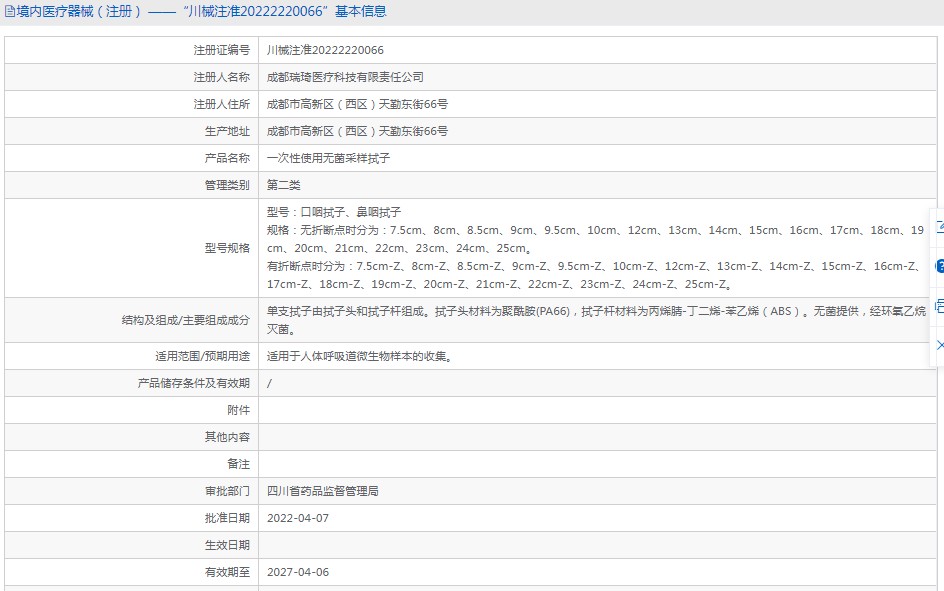Click the label 产品名称

[227, 158]
